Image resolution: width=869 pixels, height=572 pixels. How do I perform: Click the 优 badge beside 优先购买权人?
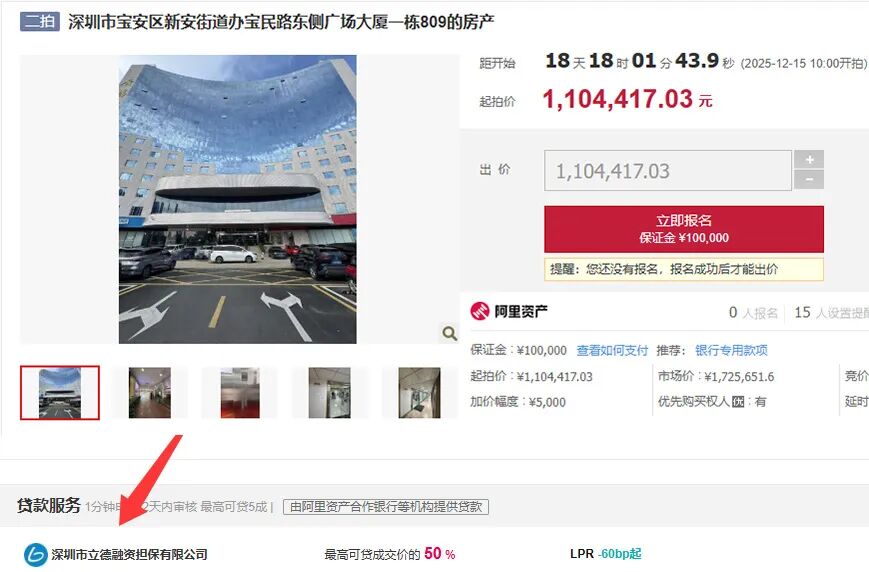click(738, 402)
